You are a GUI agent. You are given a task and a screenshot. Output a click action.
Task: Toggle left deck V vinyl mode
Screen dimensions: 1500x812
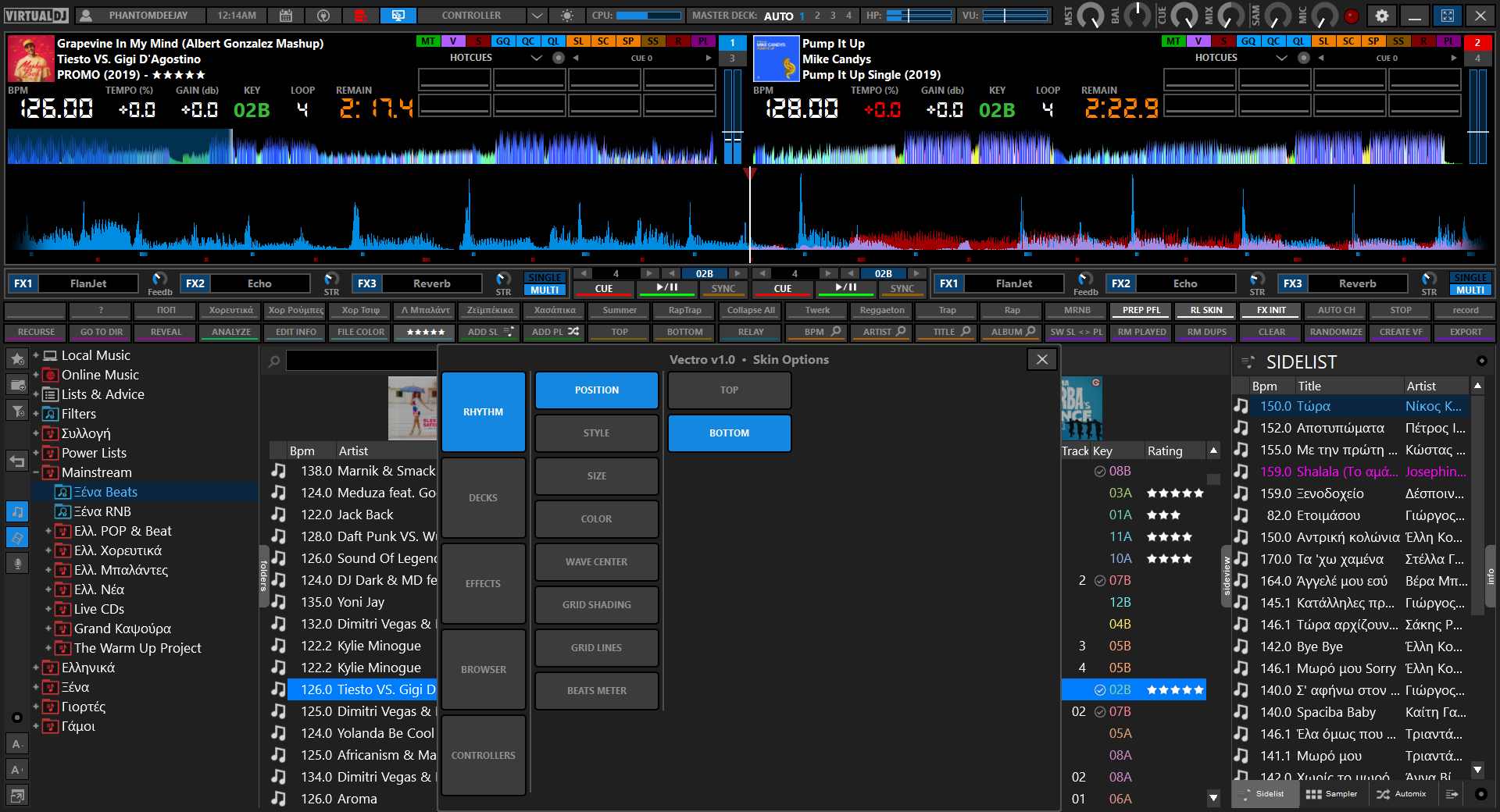pyautogui.click(x=453, y=41)
